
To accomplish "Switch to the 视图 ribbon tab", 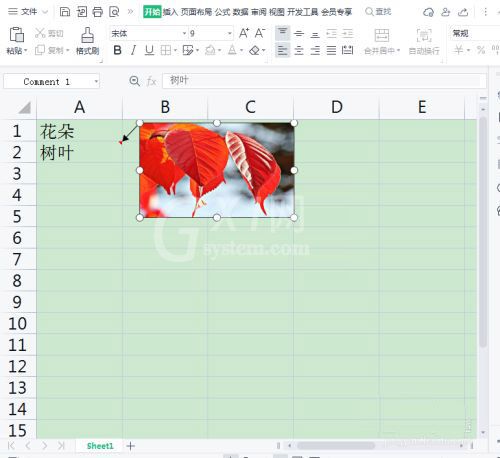I will 276,12.
